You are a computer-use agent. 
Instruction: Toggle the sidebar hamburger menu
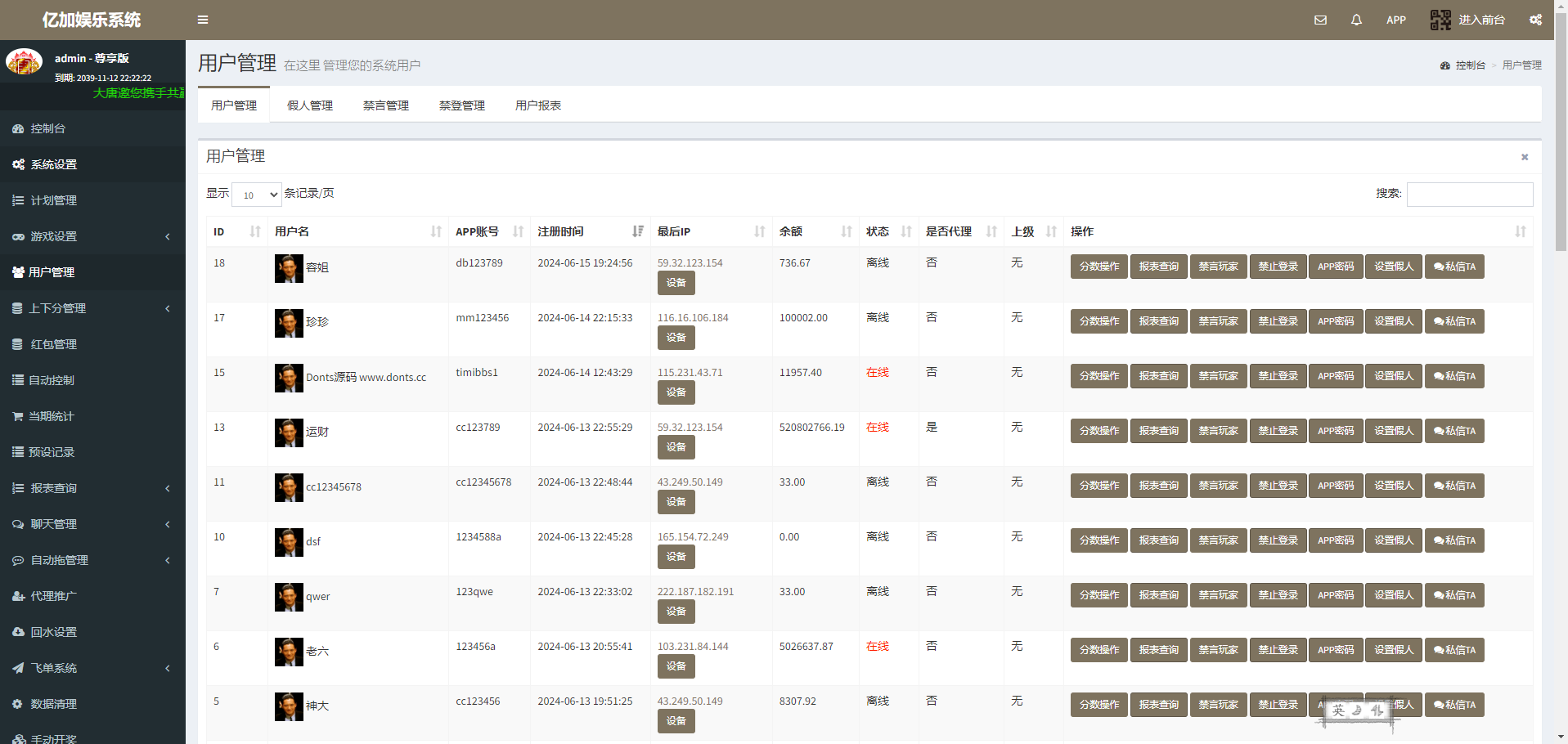(x=203, y=20)
